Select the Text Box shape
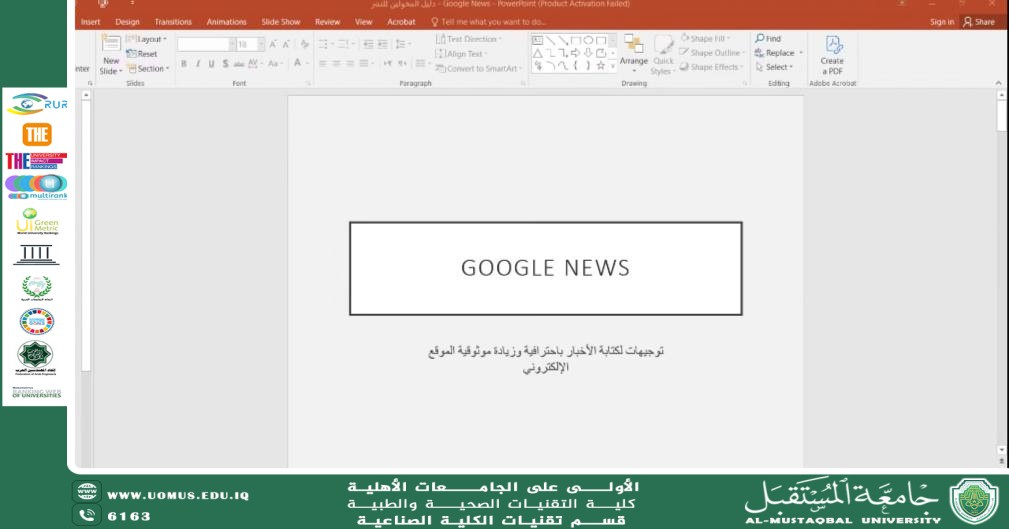 pyautogui.click(x=537, y=40)
